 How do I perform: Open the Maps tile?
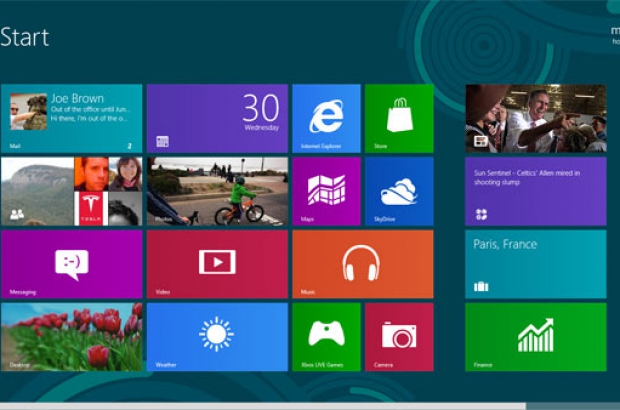click(326, 191)
